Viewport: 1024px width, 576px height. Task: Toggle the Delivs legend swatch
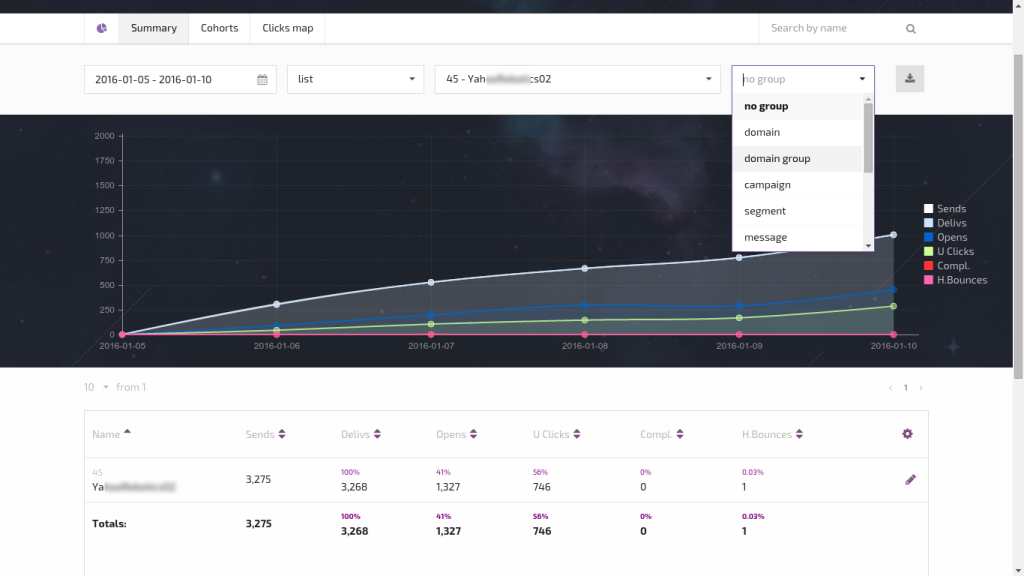click(928, 223)
